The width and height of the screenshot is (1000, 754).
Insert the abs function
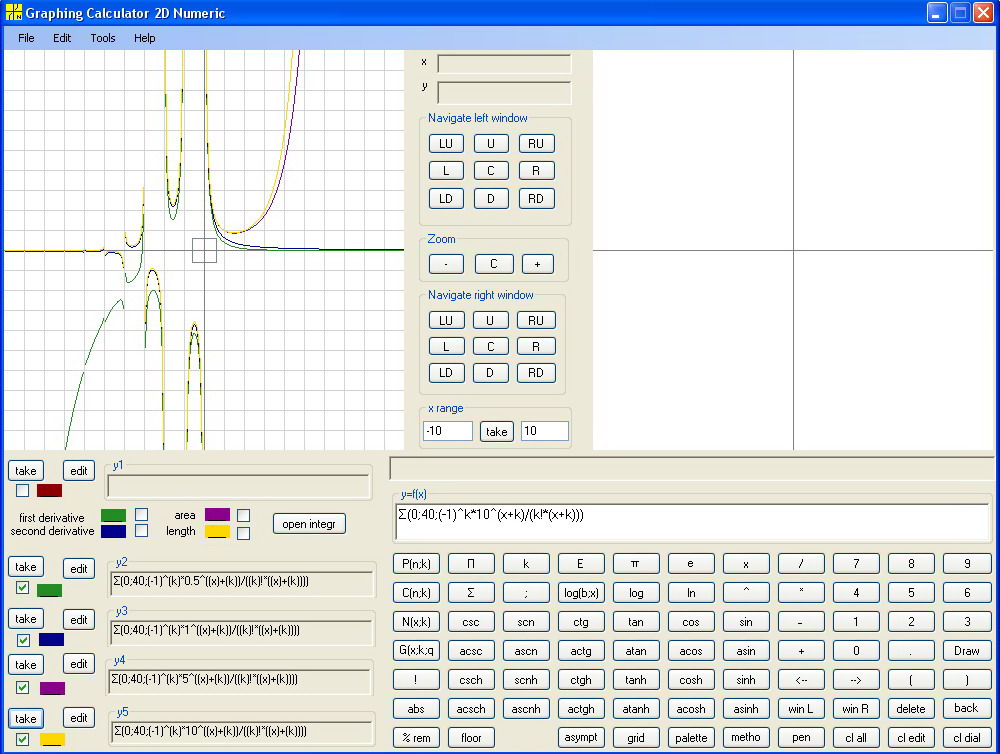point(416,709)
